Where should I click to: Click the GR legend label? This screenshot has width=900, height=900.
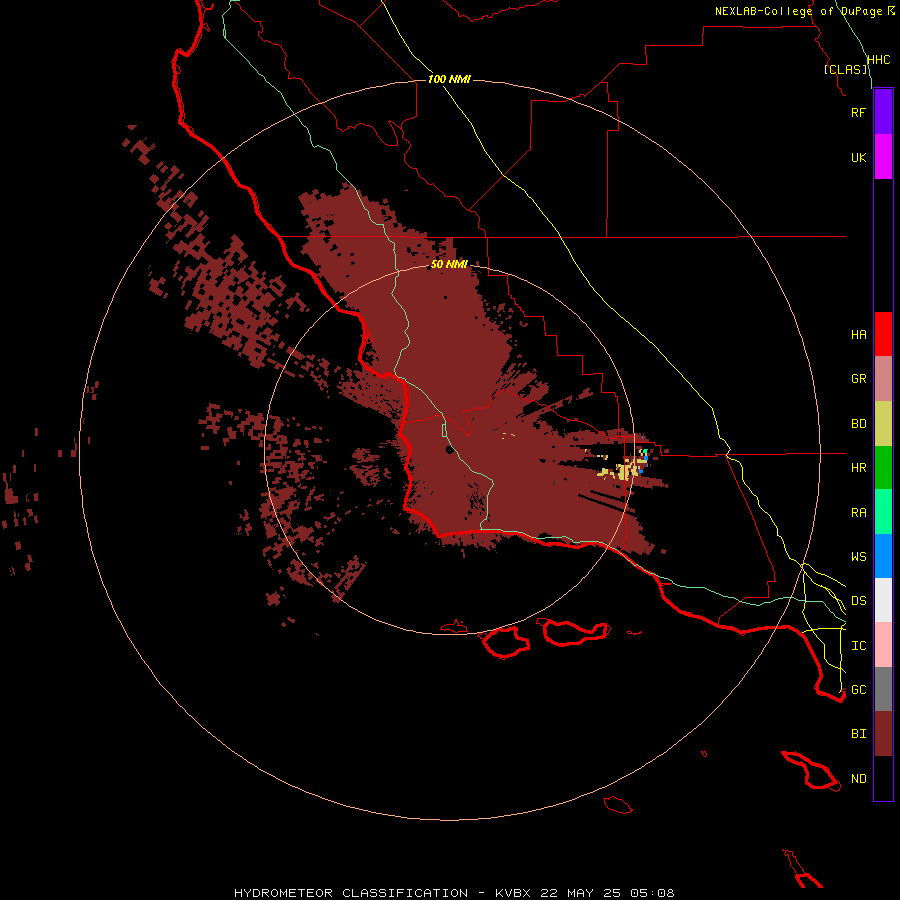(x=858, y=379)
